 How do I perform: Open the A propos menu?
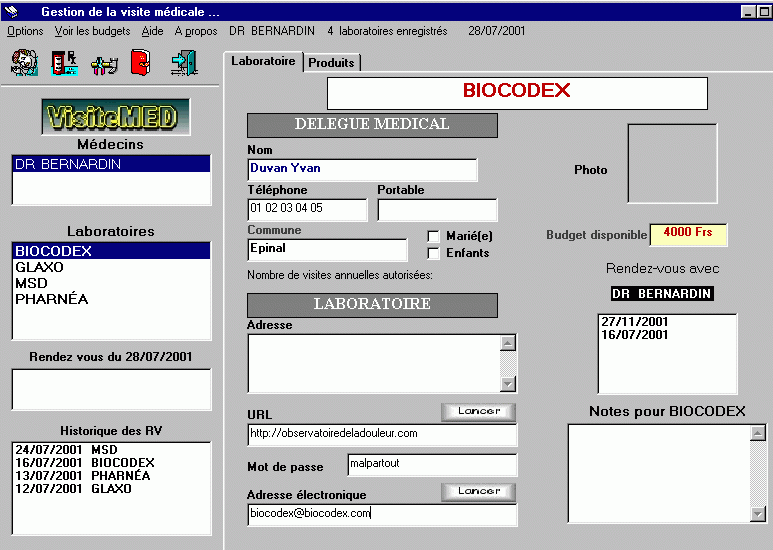tap(196, 31)
